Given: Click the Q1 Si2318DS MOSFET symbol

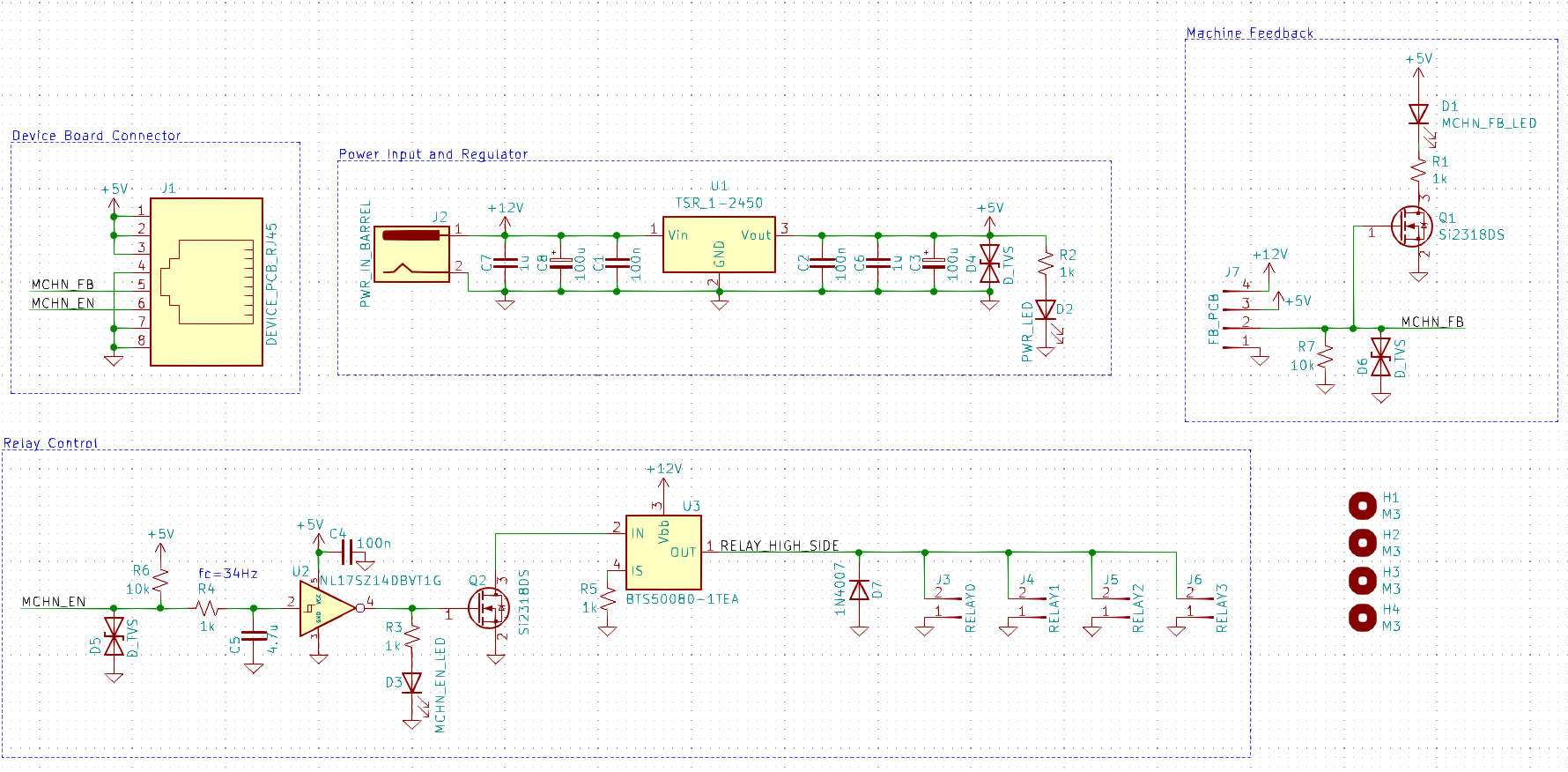Looking at the screenshot, I should [x=1411, y=226].
